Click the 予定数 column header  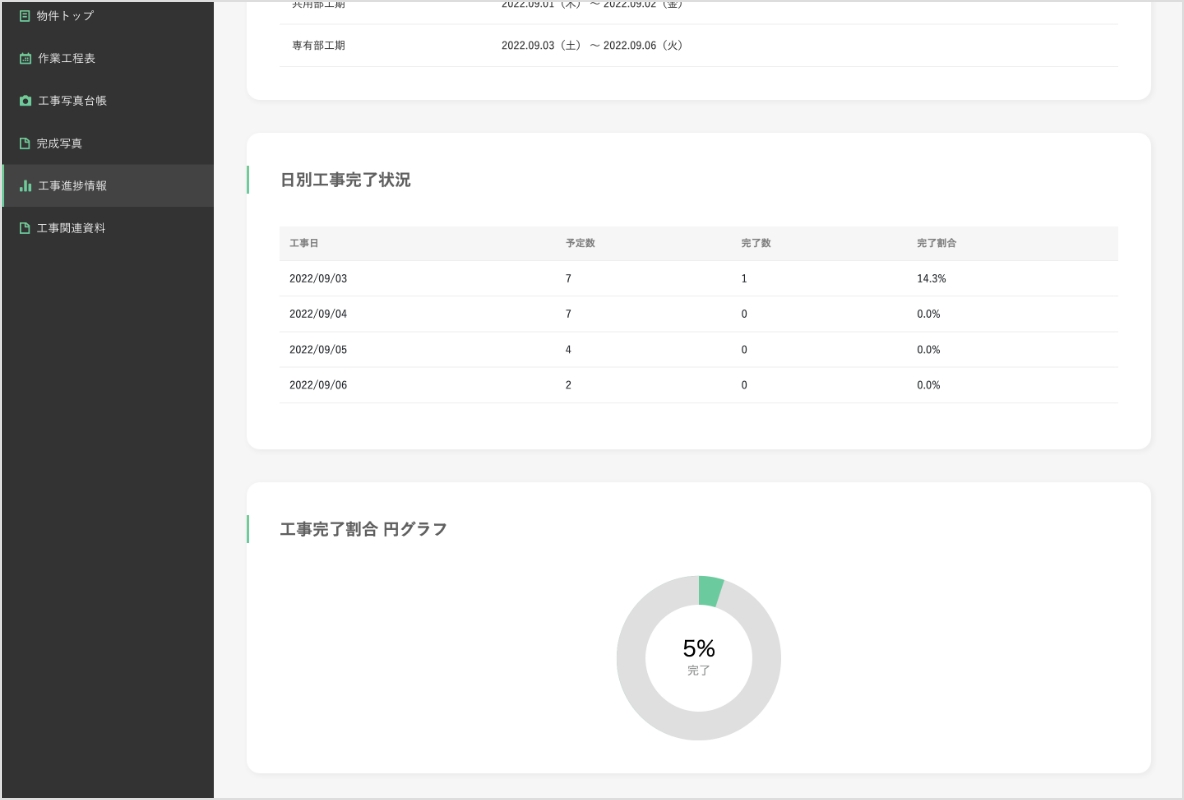(580, 243)
